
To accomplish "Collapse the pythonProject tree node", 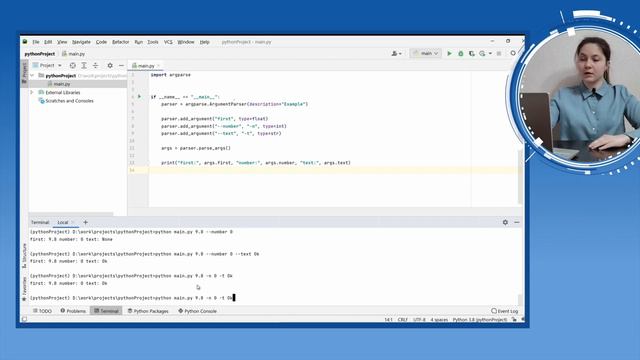I will click(32, 76).
